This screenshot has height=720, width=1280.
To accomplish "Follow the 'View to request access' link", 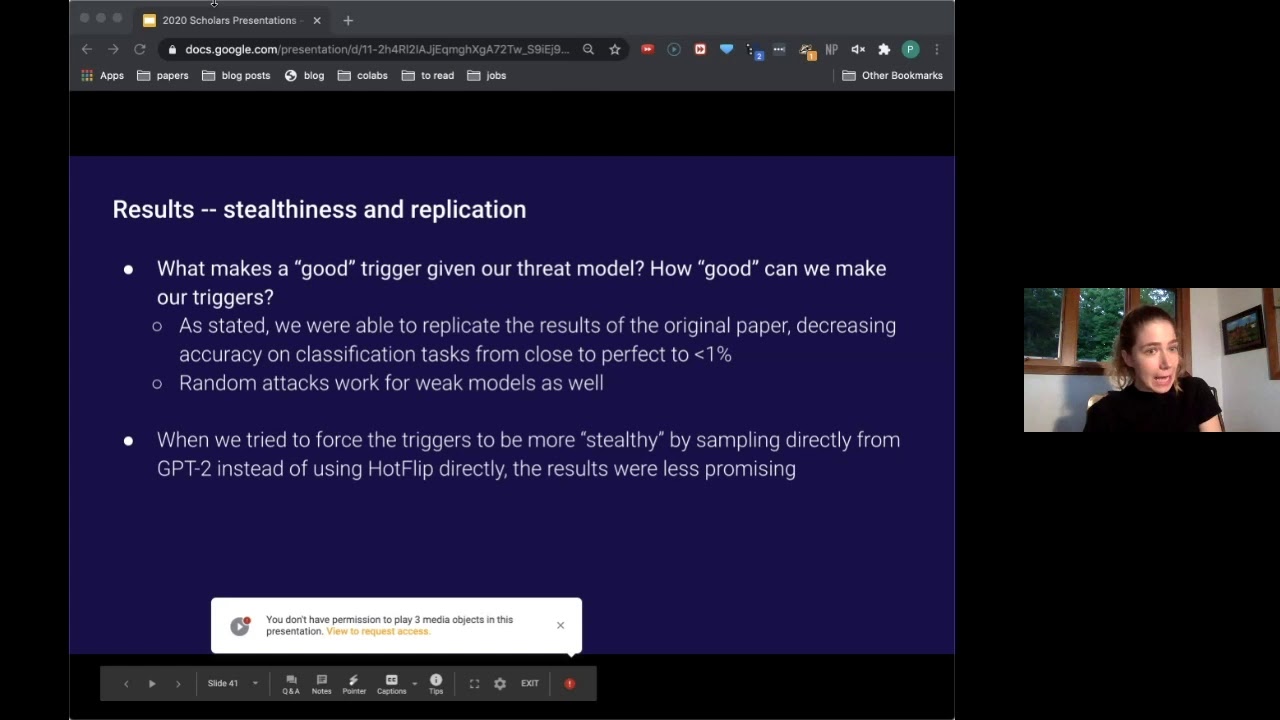I will coord(377,631).
